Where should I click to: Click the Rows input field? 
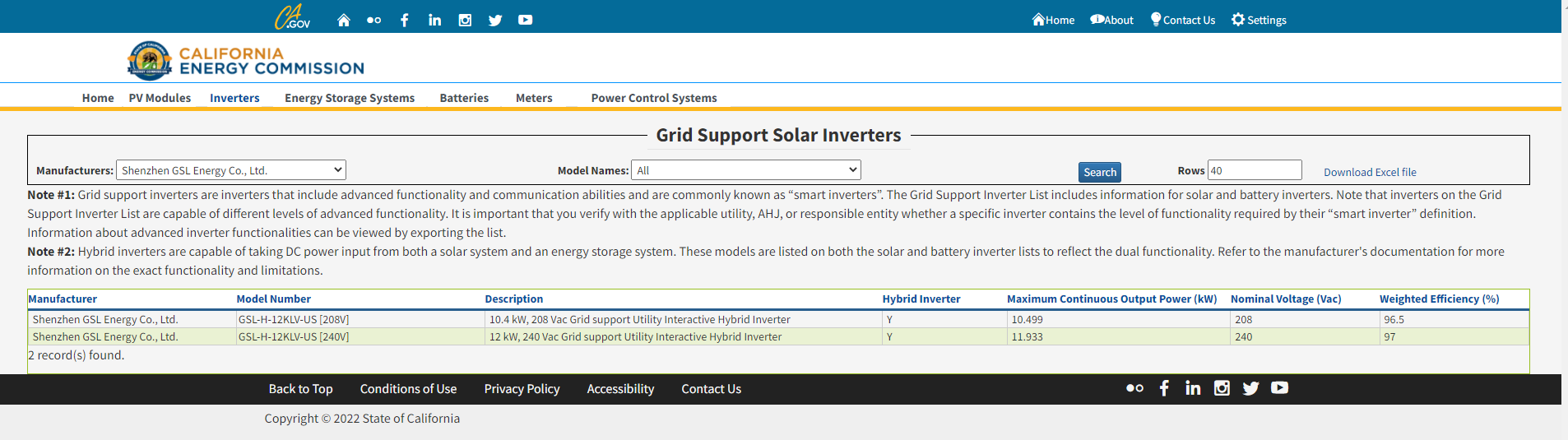pyautogui.click(x=1255, y=170)
